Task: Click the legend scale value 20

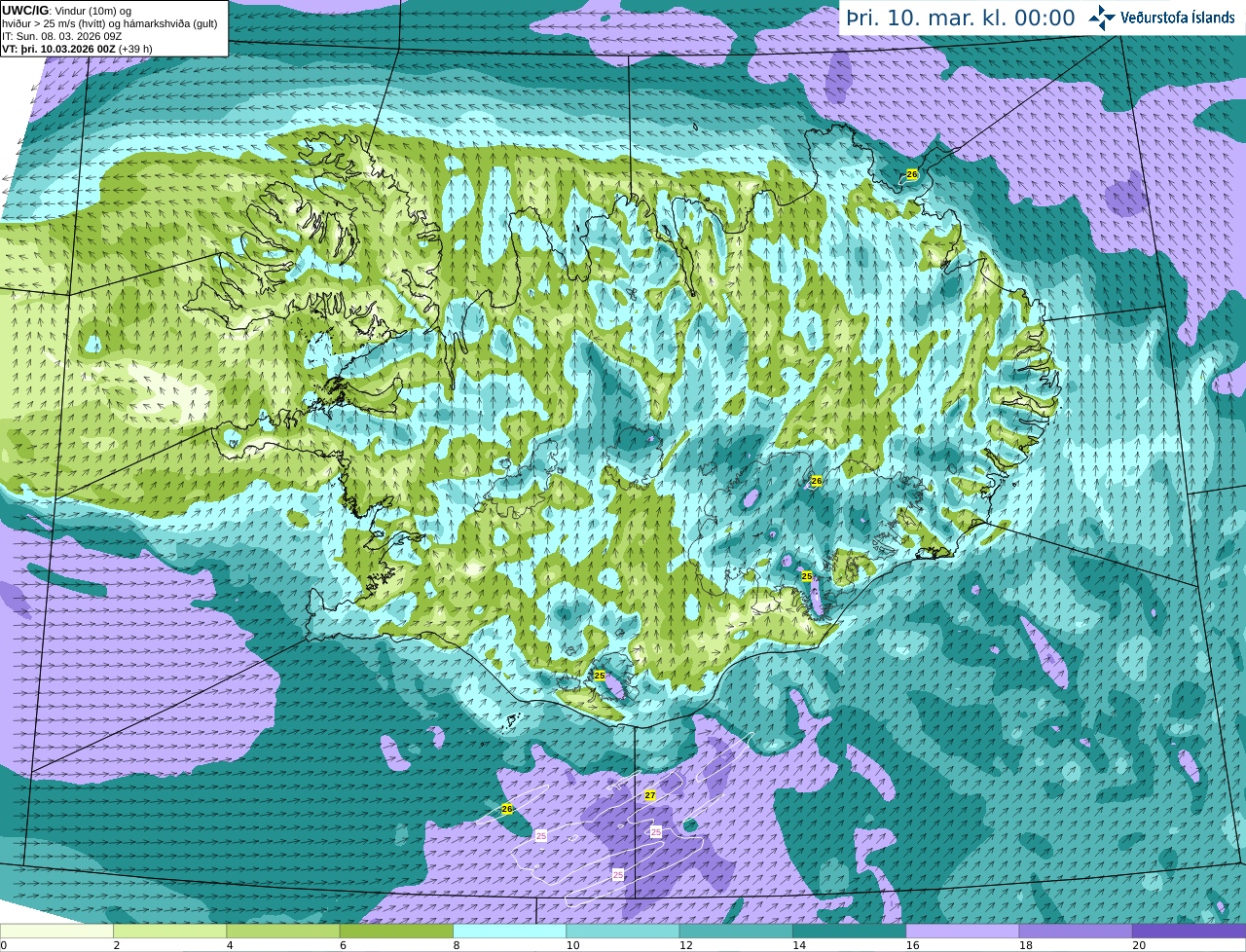Action: click(1139, 945)
